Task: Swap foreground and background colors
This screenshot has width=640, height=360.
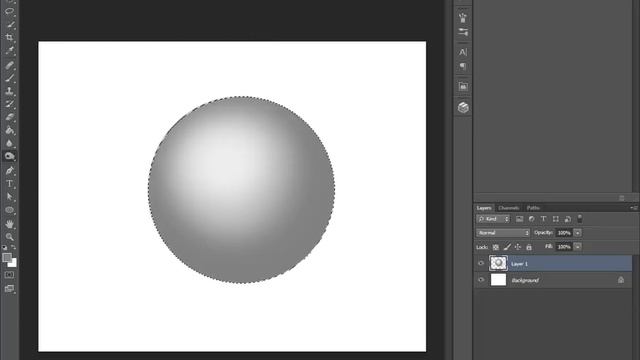Action: [x=13, y=247]
